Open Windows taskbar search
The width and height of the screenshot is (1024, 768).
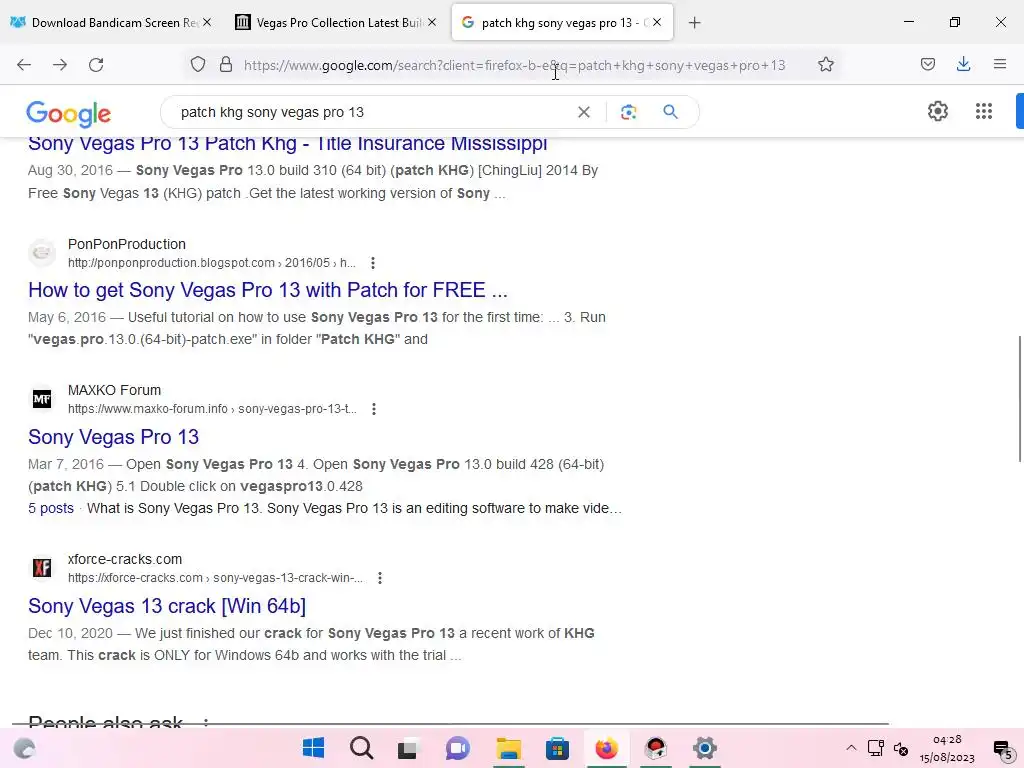click(x=361, y=748)
